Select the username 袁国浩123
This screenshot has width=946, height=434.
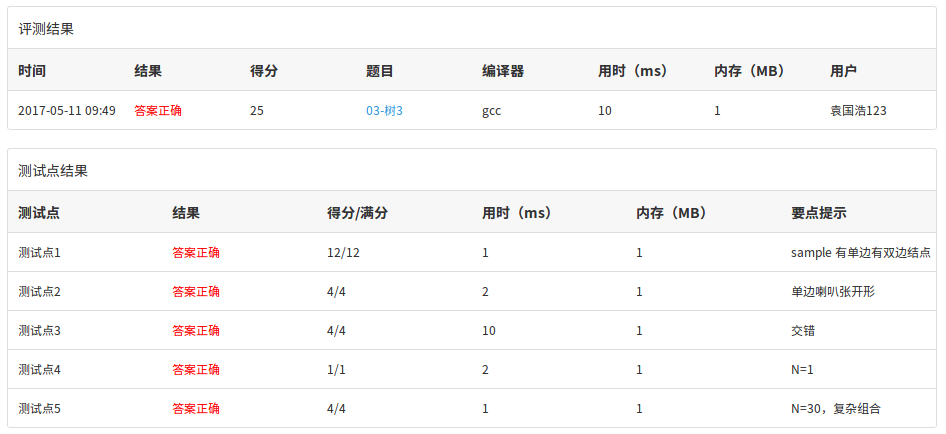point(859,111)
